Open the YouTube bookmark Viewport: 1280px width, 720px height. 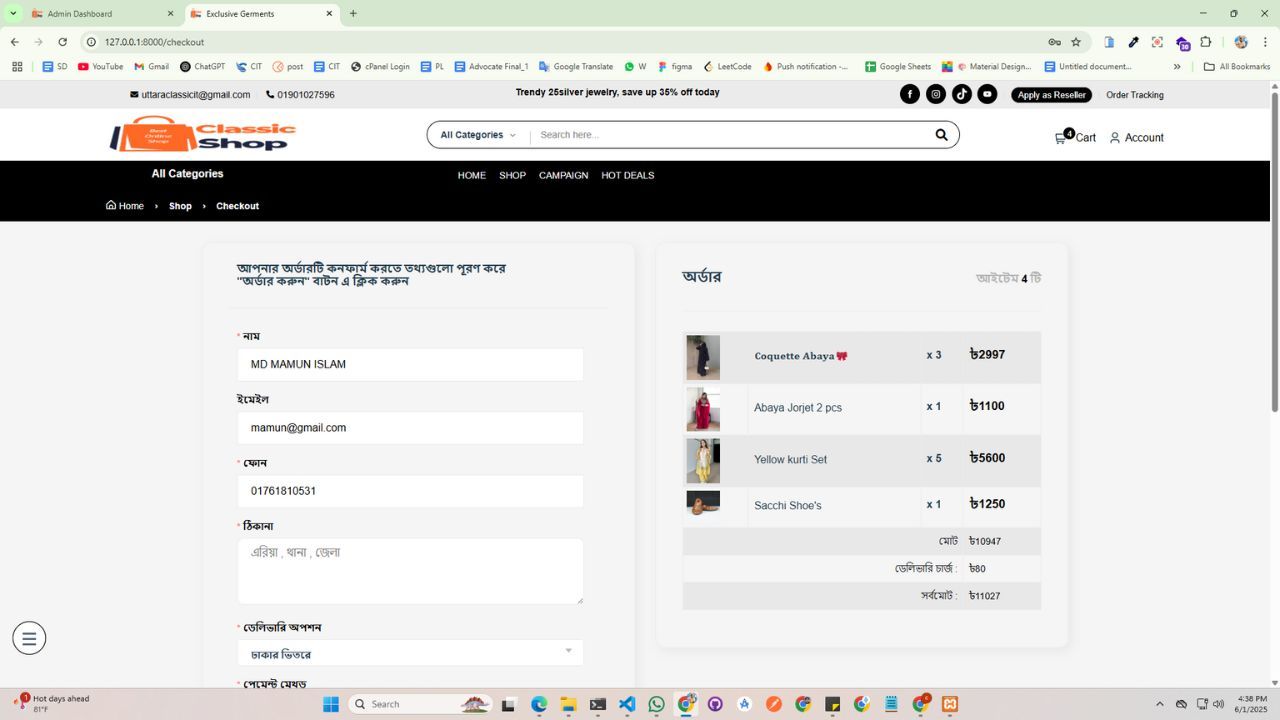[100, 67]
